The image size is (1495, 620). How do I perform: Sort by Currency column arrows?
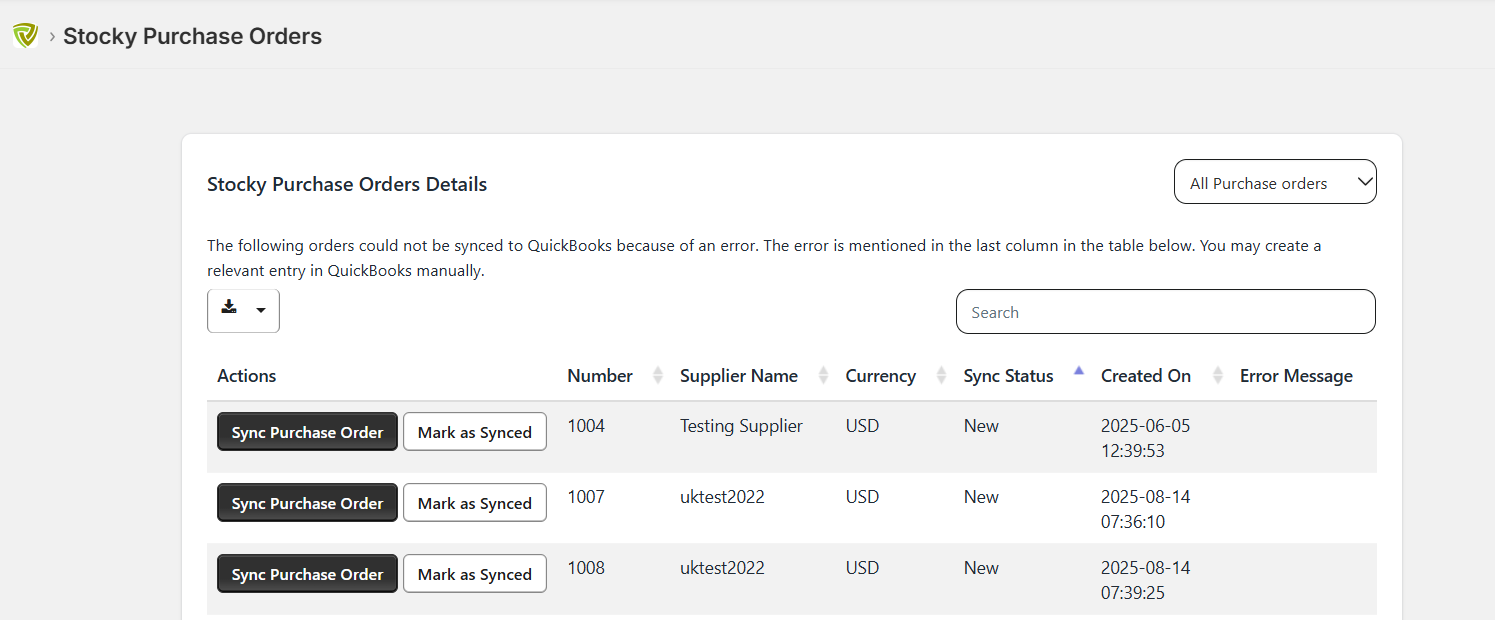[x=941, y=376]
